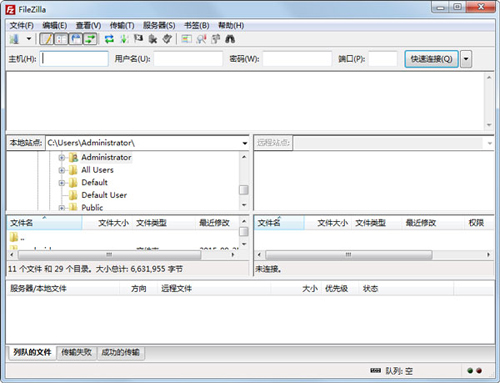
Task: Click the refresh file lists icon
Action: coord(109,39)
